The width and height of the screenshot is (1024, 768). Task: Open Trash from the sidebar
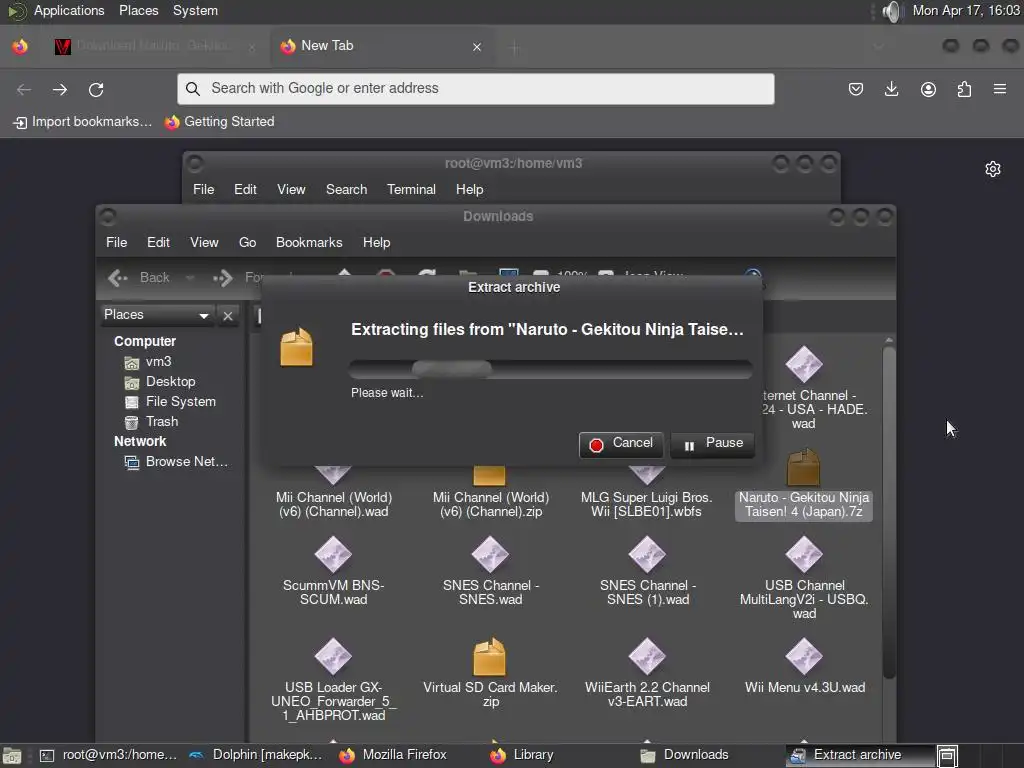tap(152, 422)
